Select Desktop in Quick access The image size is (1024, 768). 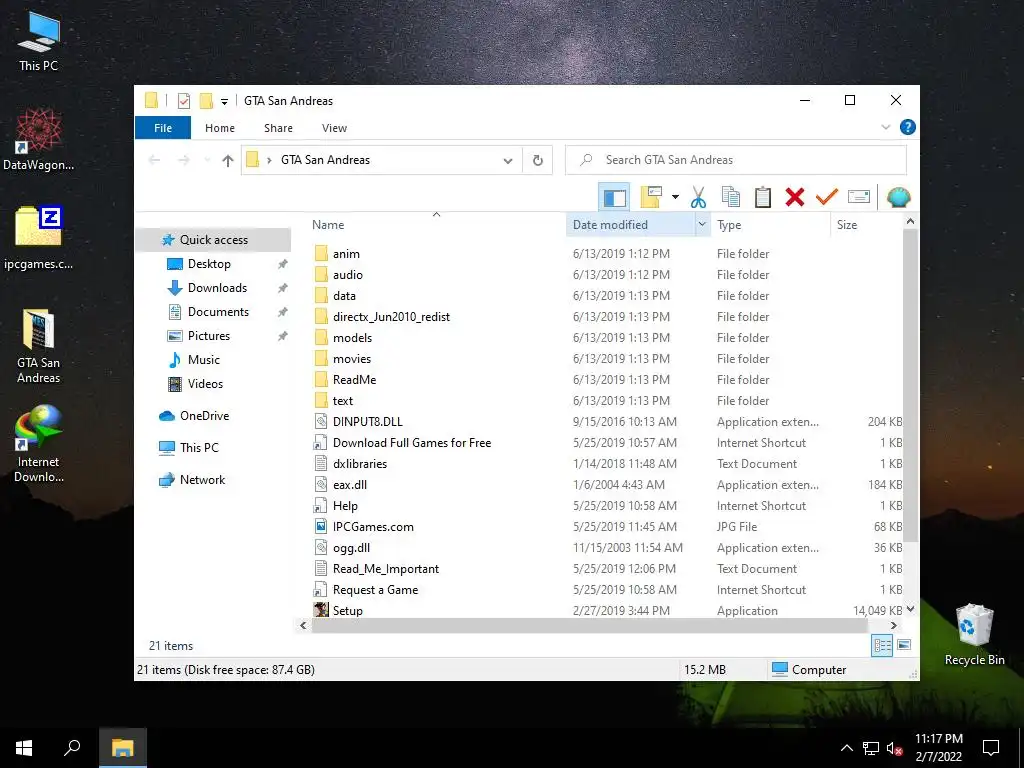pyautogui.click(x=209, y=264)
